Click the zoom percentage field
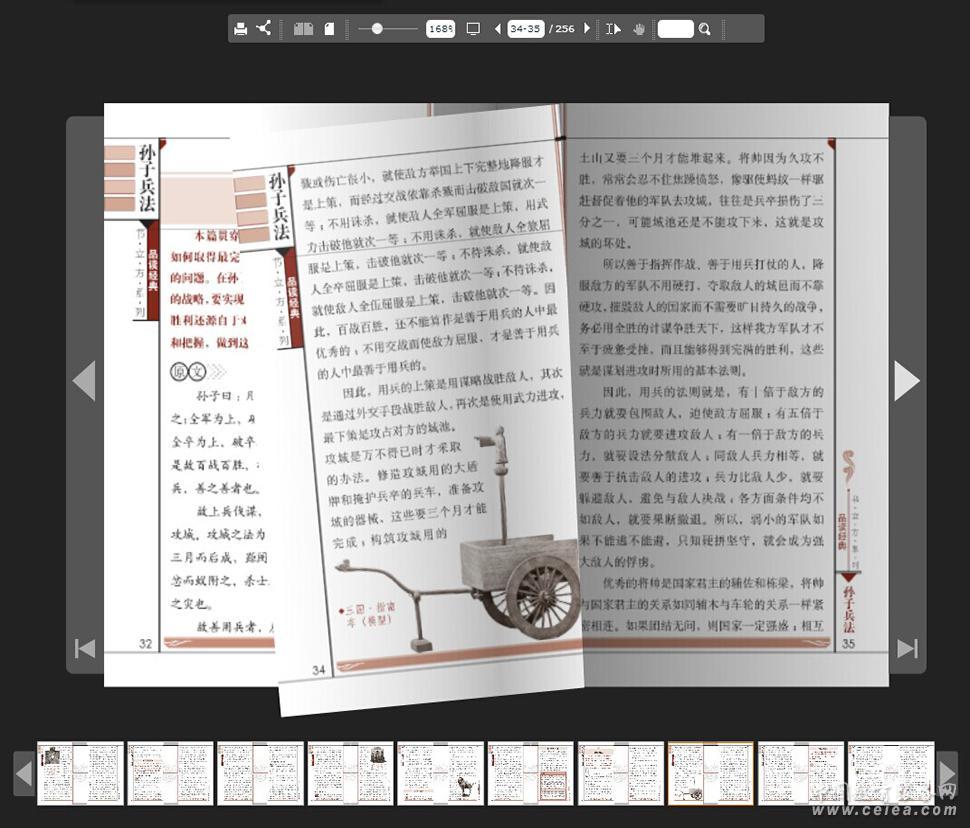This screenshot has width=970, height=828. [x=440, y=29]
